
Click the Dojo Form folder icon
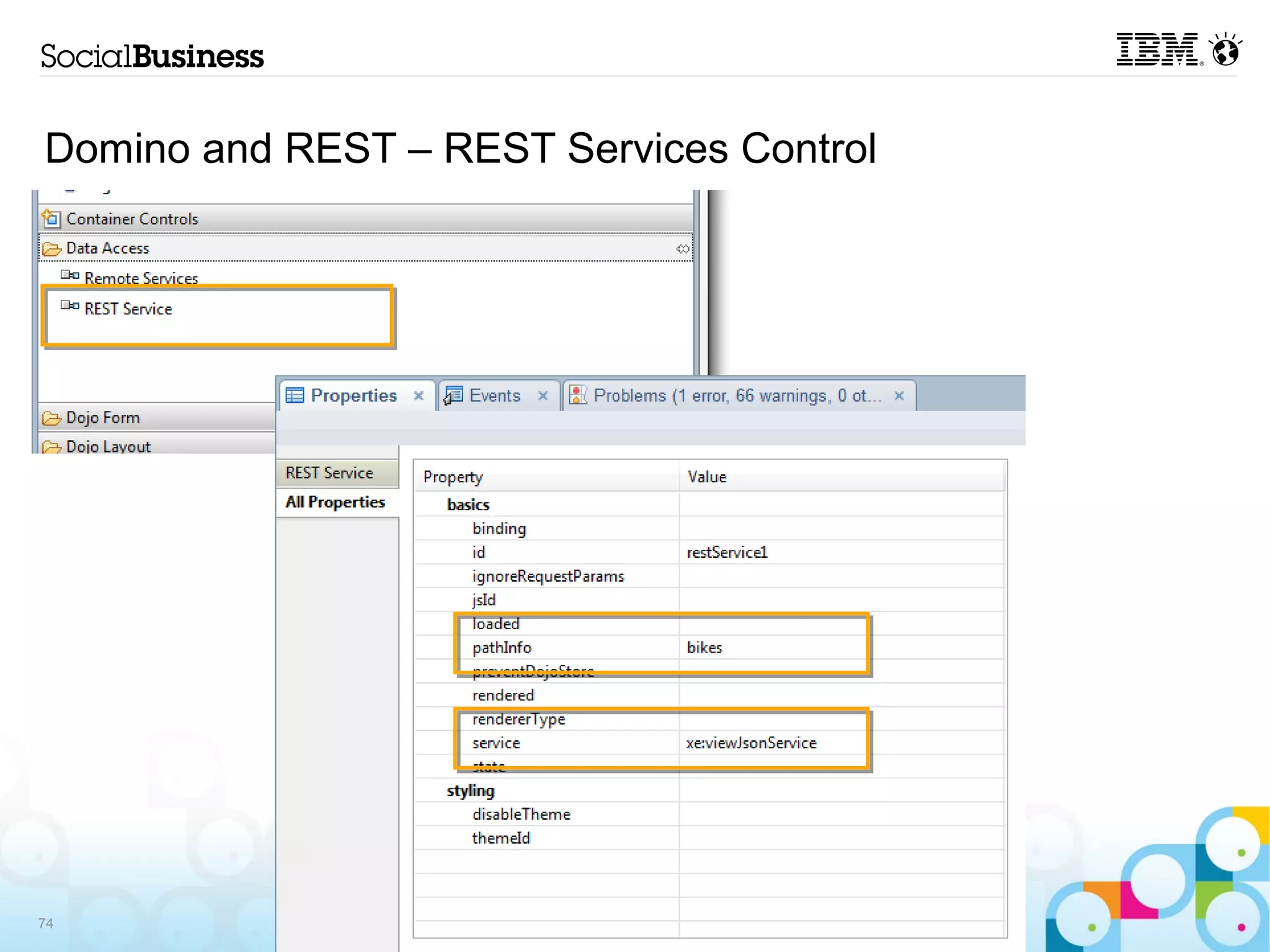point(51,418)
